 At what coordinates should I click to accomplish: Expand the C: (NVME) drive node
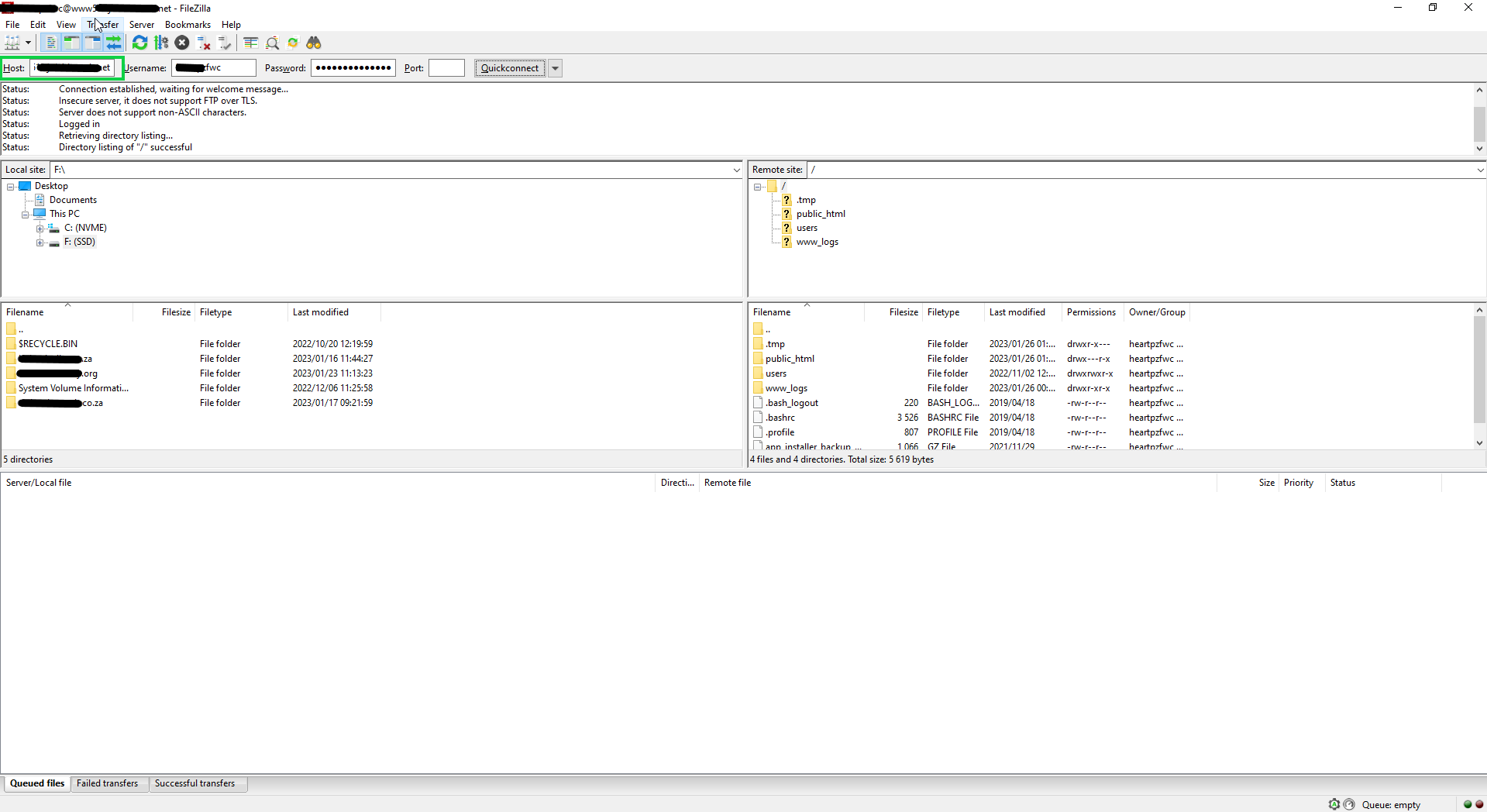coord(40,229)
